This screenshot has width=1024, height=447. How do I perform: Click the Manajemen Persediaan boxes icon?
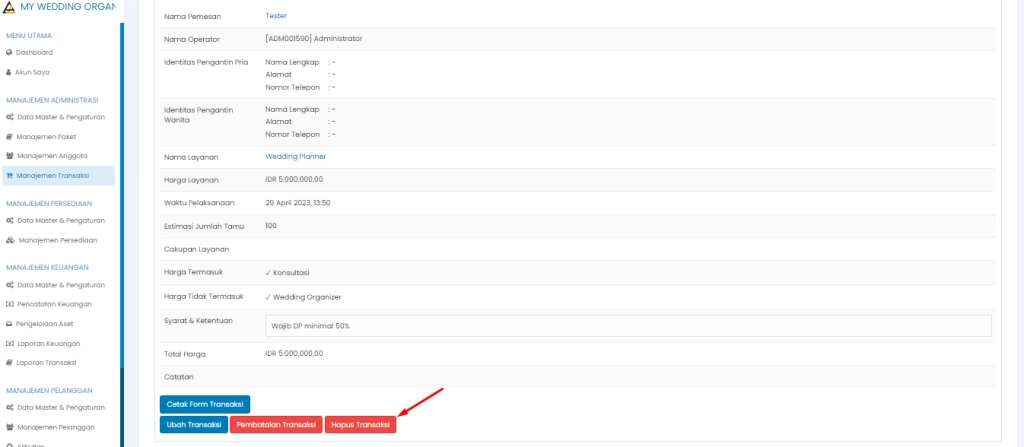[9, 240]
